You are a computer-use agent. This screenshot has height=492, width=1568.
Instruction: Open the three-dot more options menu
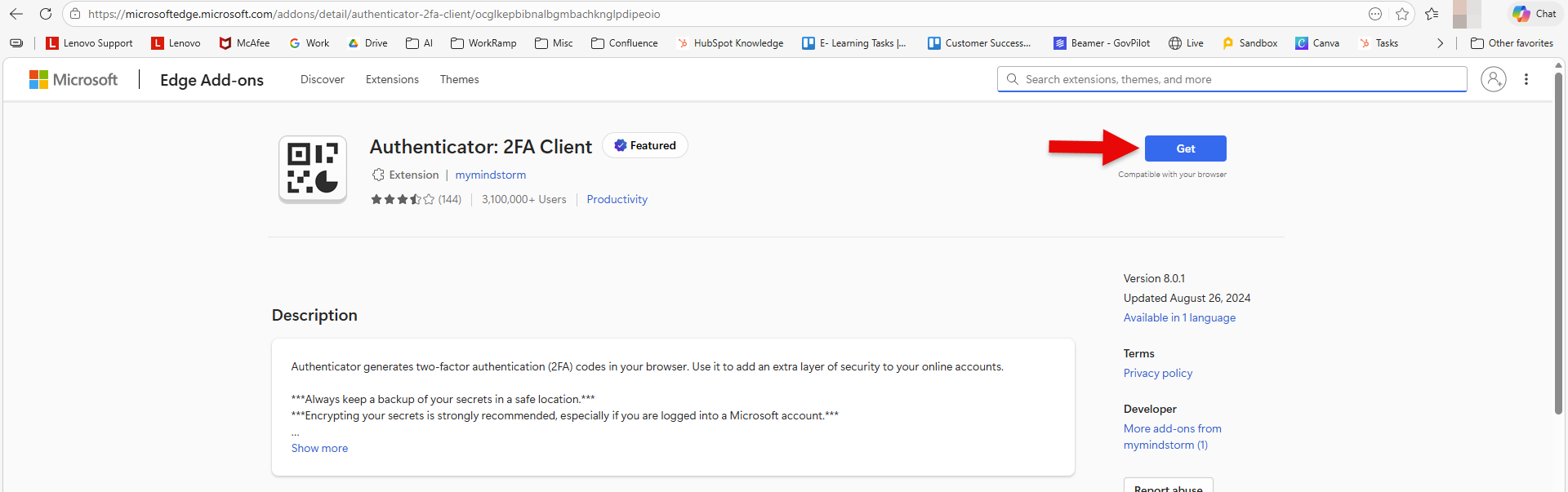[1526, 79]
